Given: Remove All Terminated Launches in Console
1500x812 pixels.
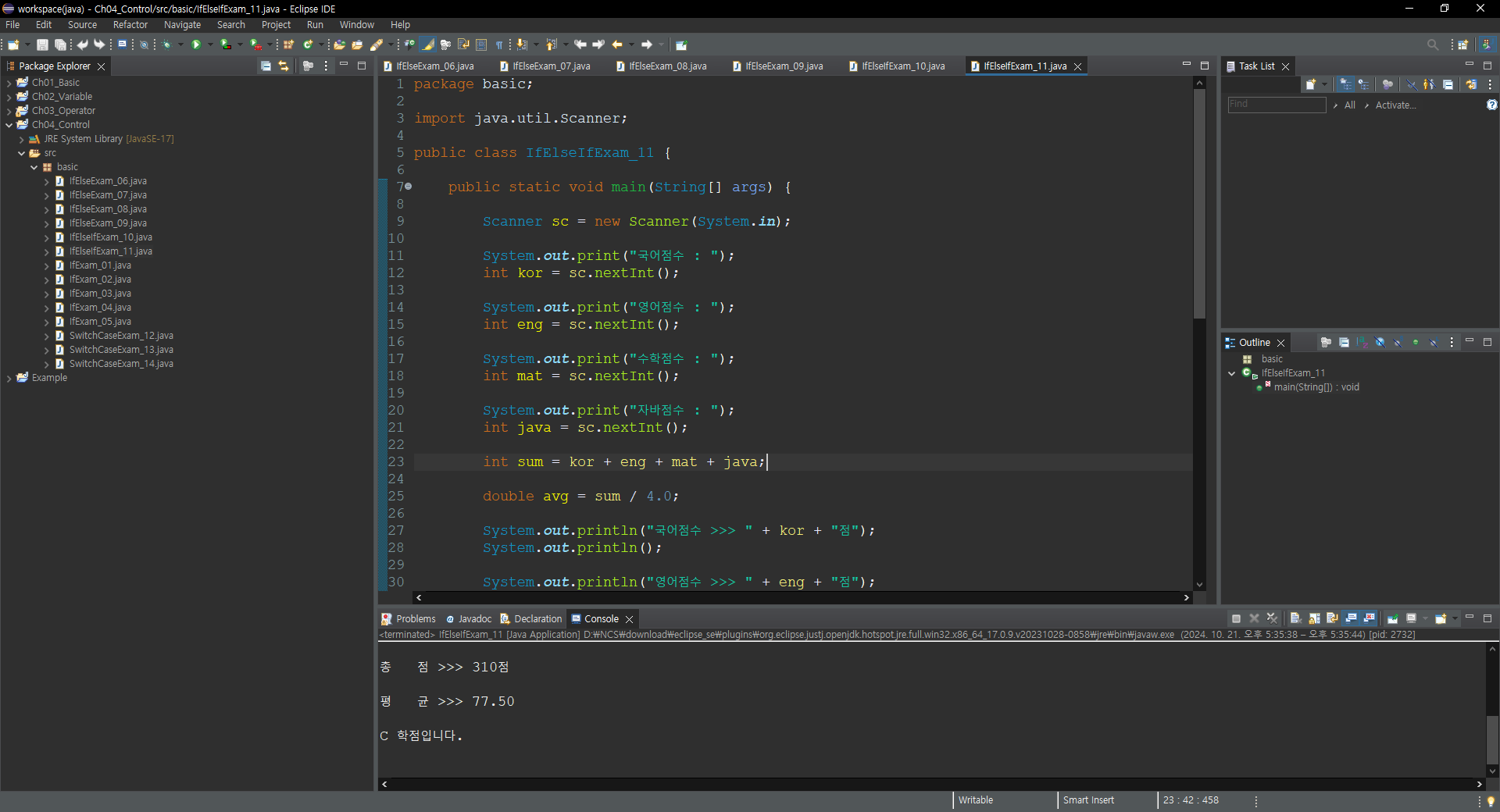Looking at the screenshot, I should (x=1272, y=618).
